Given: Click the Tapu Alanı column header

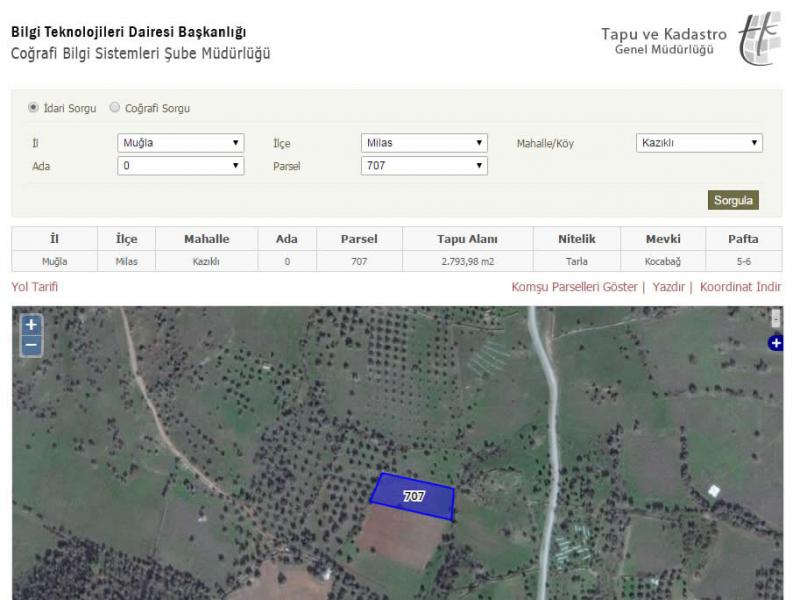Looking at the screenshot, I should (467, 239).
